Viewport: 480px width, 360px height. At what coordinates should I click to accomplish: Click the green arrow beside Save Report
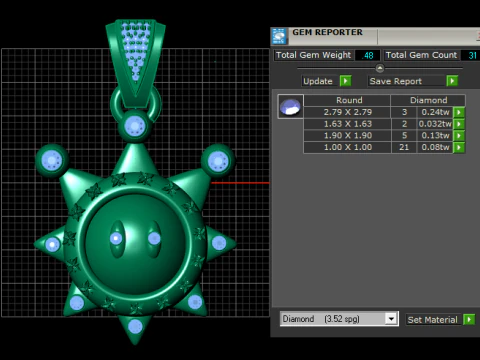coord(452,81)
